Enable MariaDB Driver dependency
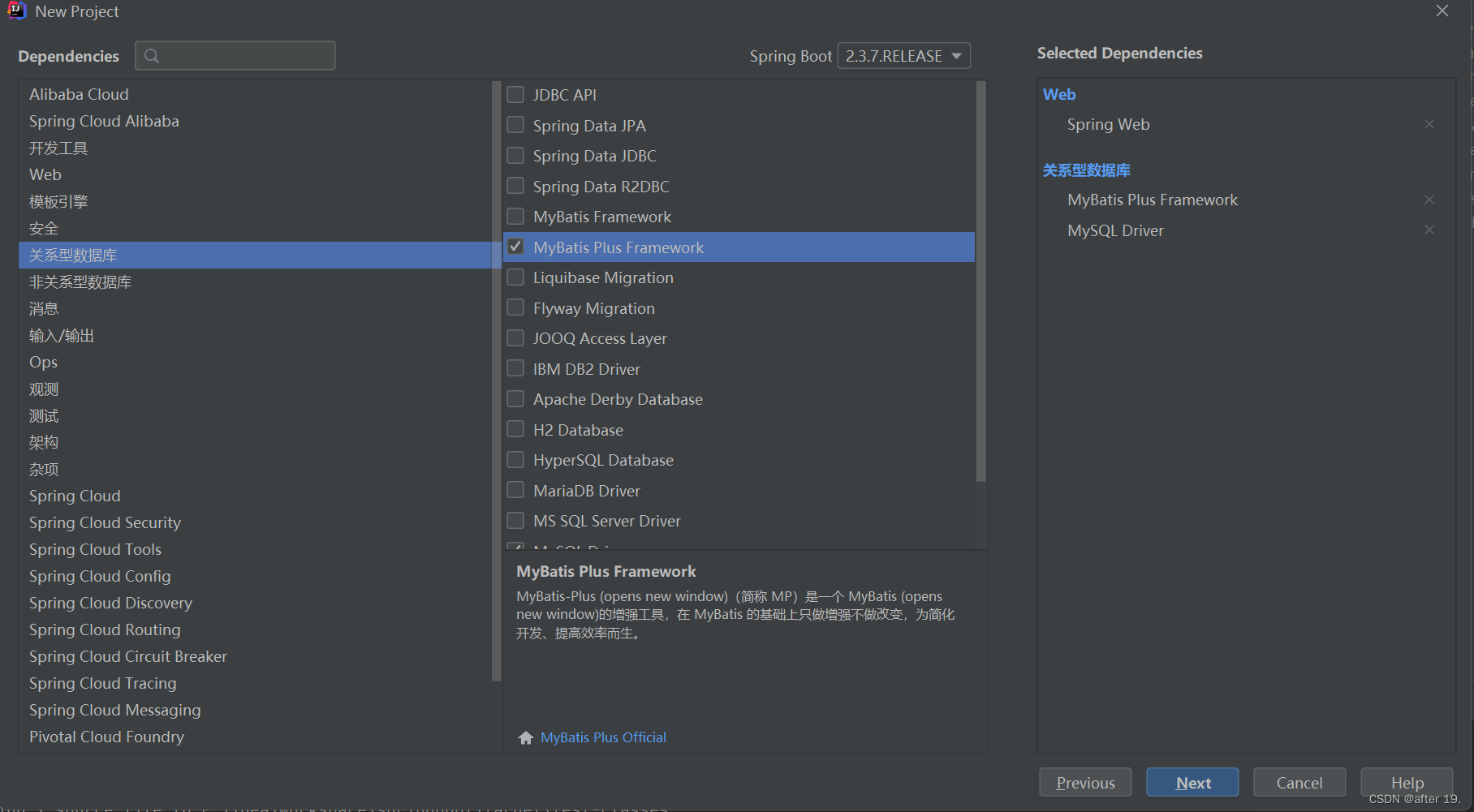Image resolution: width=1474 pixels, height=812 pixels. [x=515, y=490]
